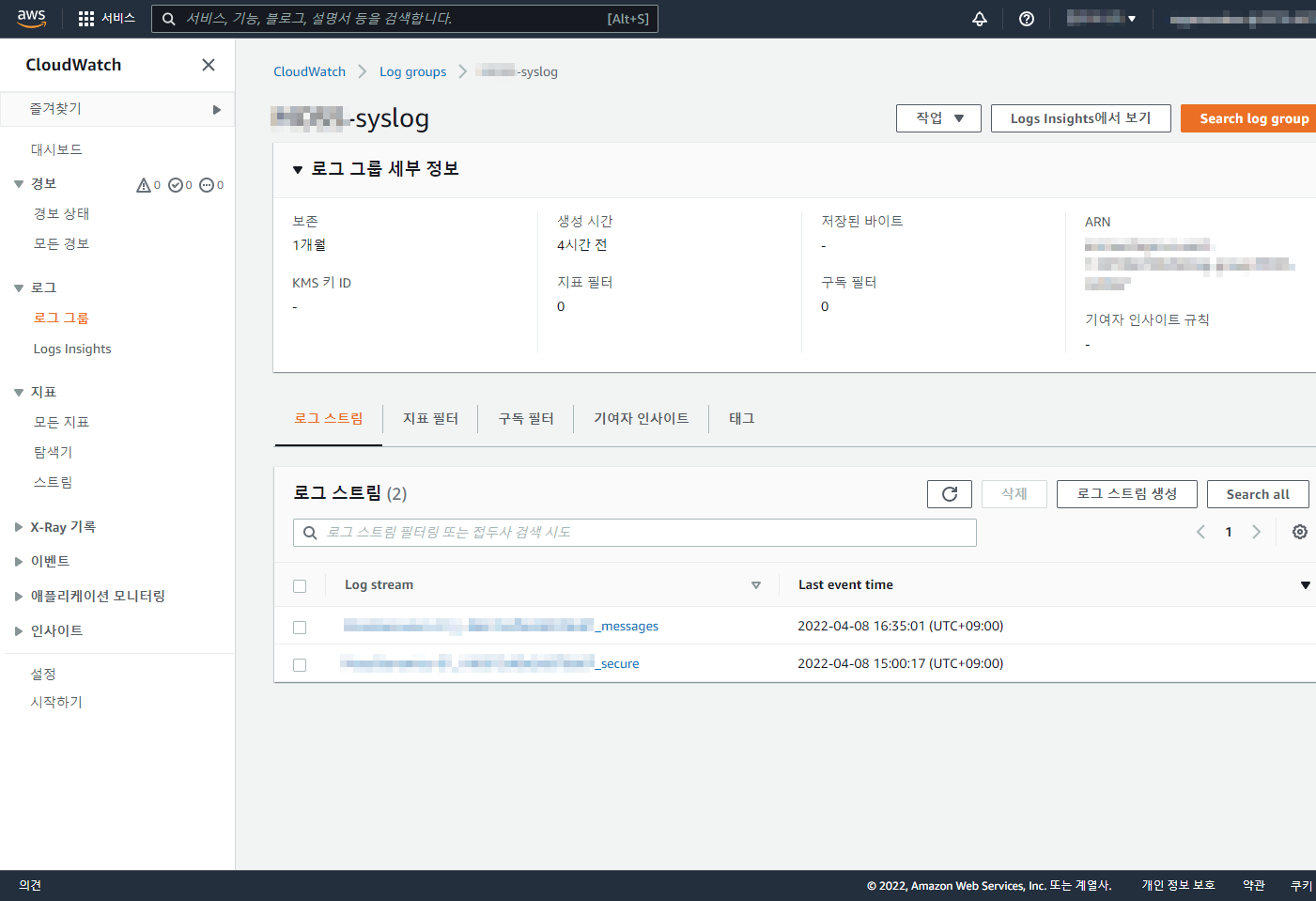Click 의견 feedback in the footer
This screenshot has width=1316, height=901.
[x=30, y=885]
